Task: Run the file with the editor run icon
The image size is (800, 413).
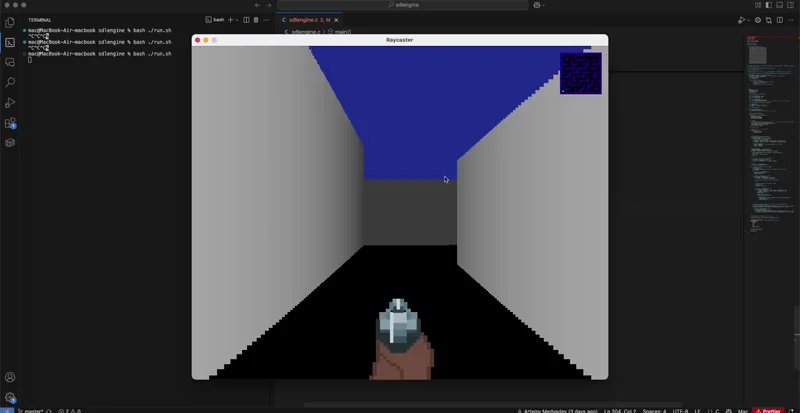Action: (740, 20)
